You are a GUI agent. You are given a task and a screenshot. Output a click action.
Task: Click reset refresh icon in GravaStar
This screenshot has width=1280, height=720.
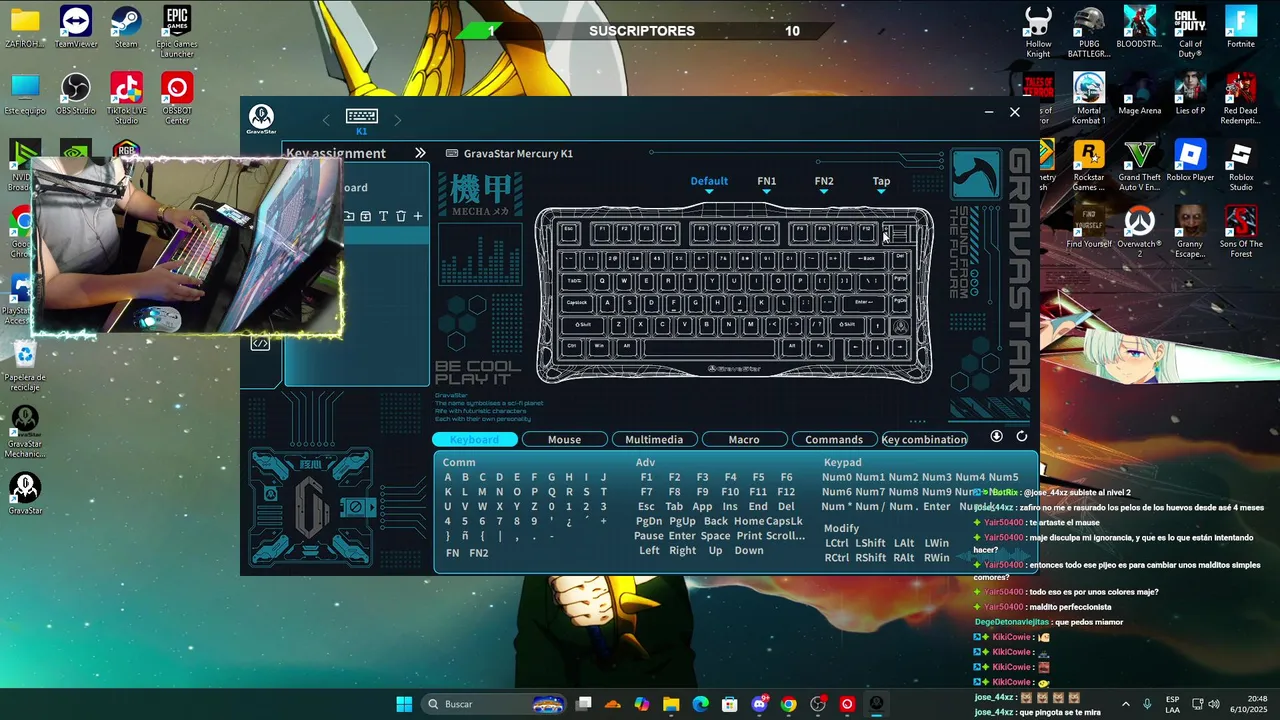tap(1022, 436)
